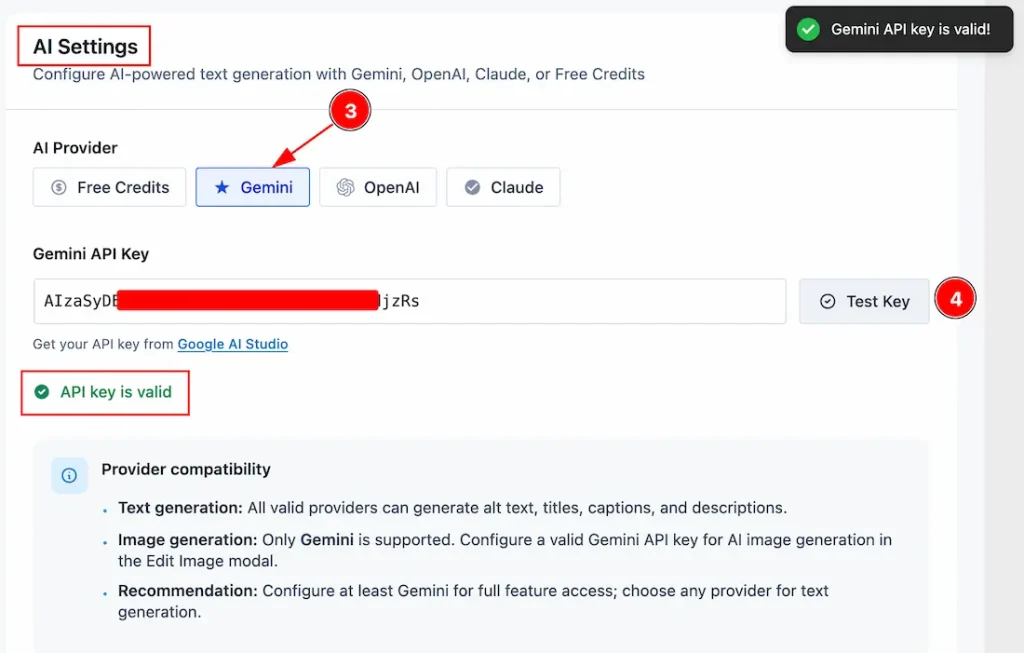Choose the Gemini provider option
The height and width of the screenshot is (653, 1024).
[253, 187]
